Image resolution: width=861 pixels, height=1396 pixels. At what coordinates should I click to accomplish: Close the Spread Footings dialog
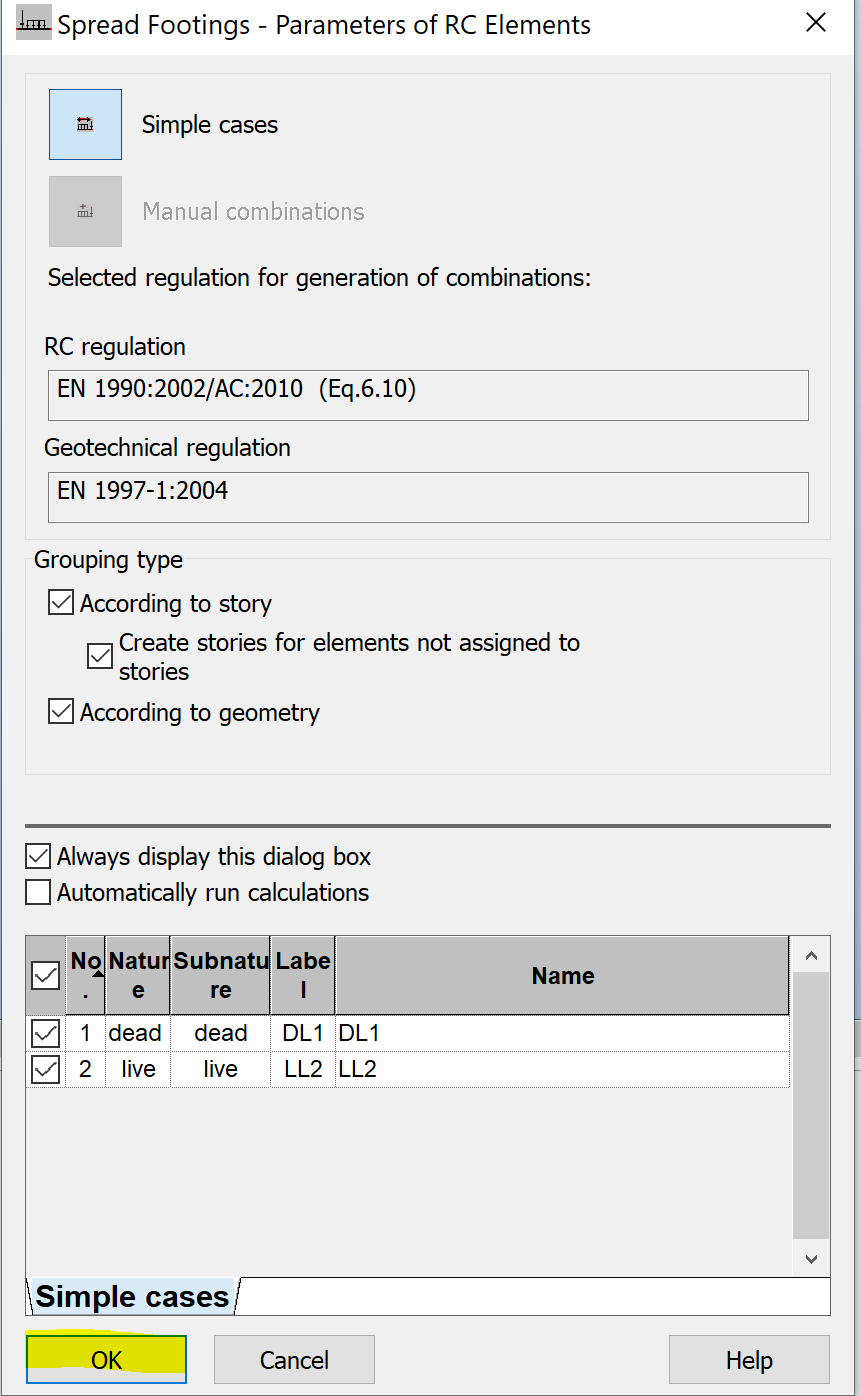pyautogui.click(x=816, y=24)
